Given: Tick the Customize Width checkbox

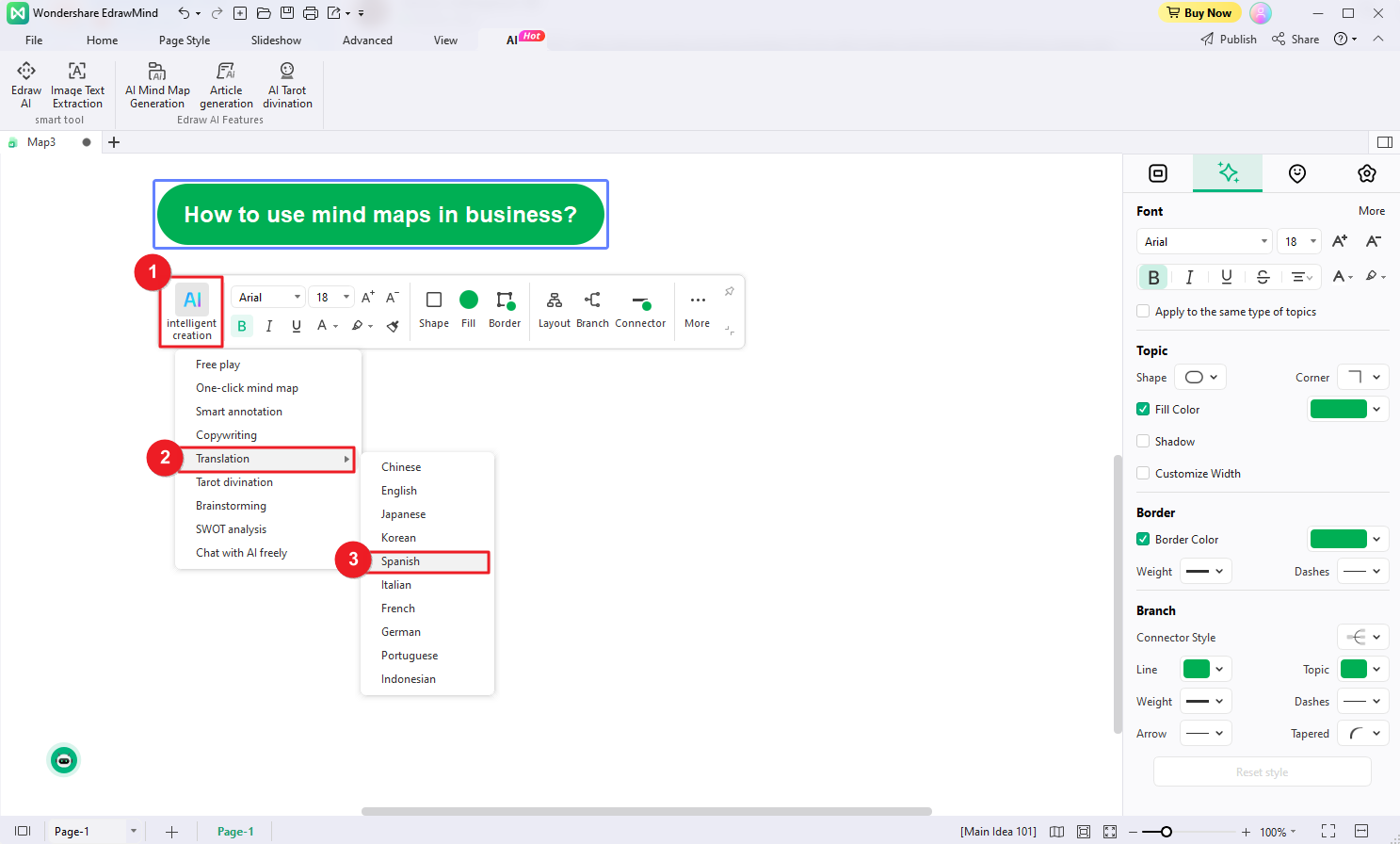Looking at the screenshot, I should point(1143,474).
